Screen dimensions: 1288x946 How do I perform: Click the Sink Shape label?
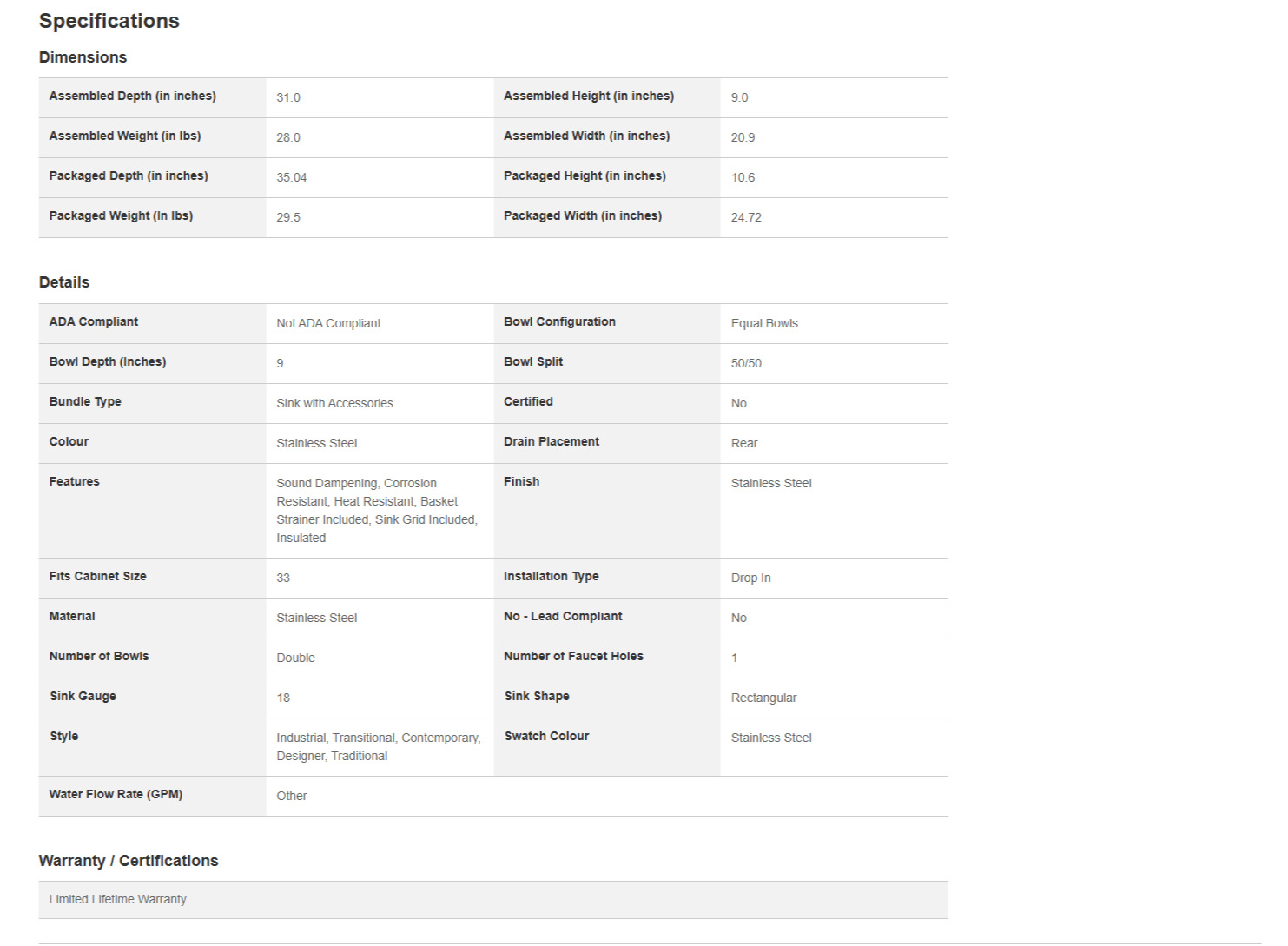537,697
